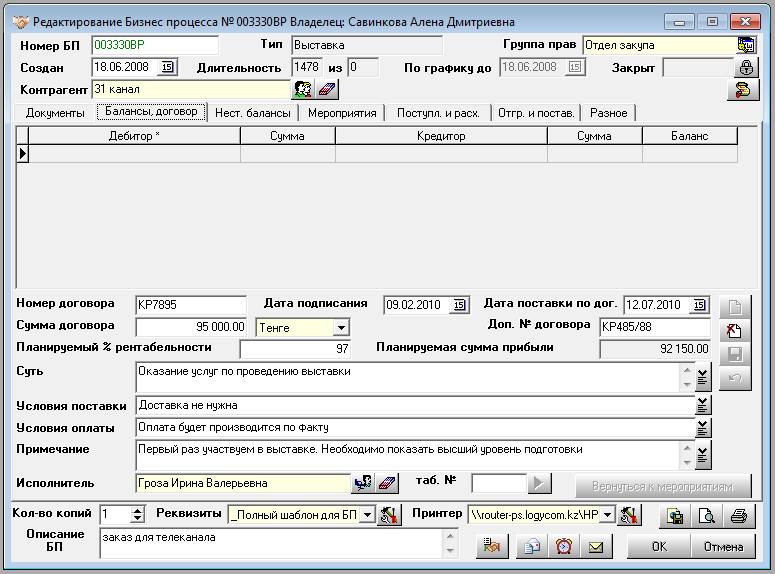This screenshot has width=775, height=574.
Task: Click the Длительность field showing 1478
Action: [x=306, y=67]
